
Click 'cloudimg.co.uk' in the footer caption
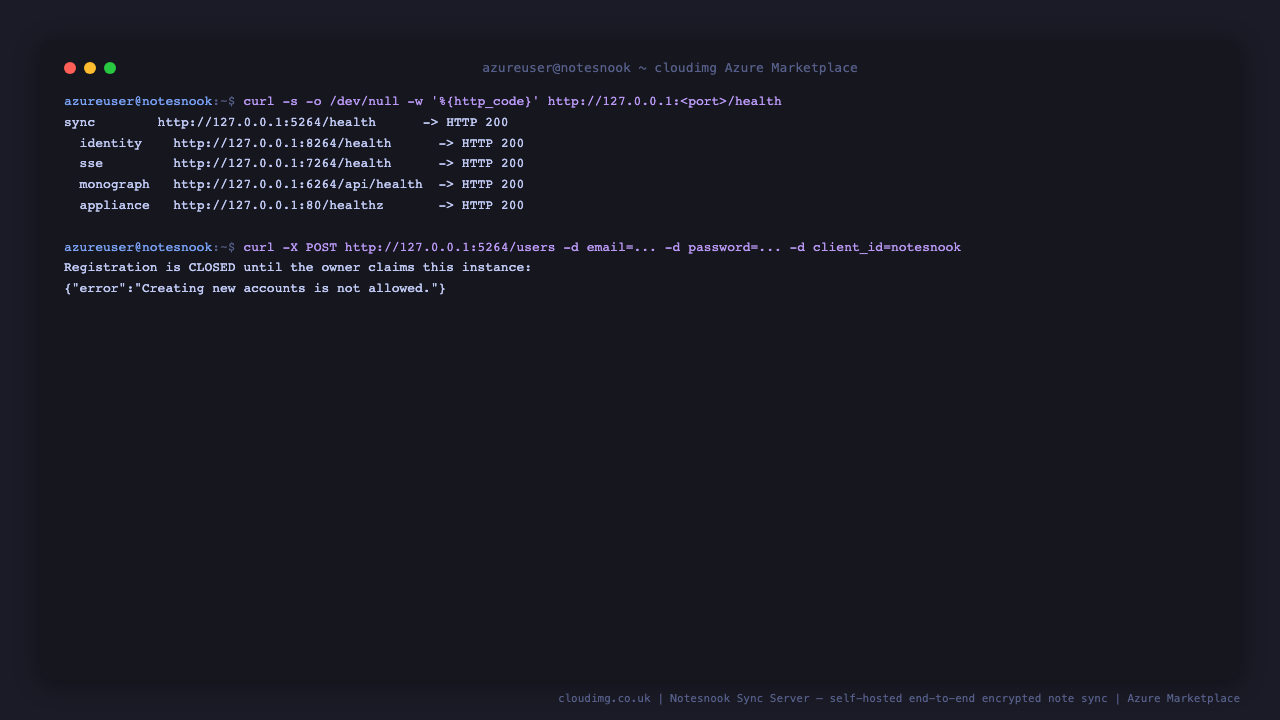pyautogui.click(x=604, y=699)
